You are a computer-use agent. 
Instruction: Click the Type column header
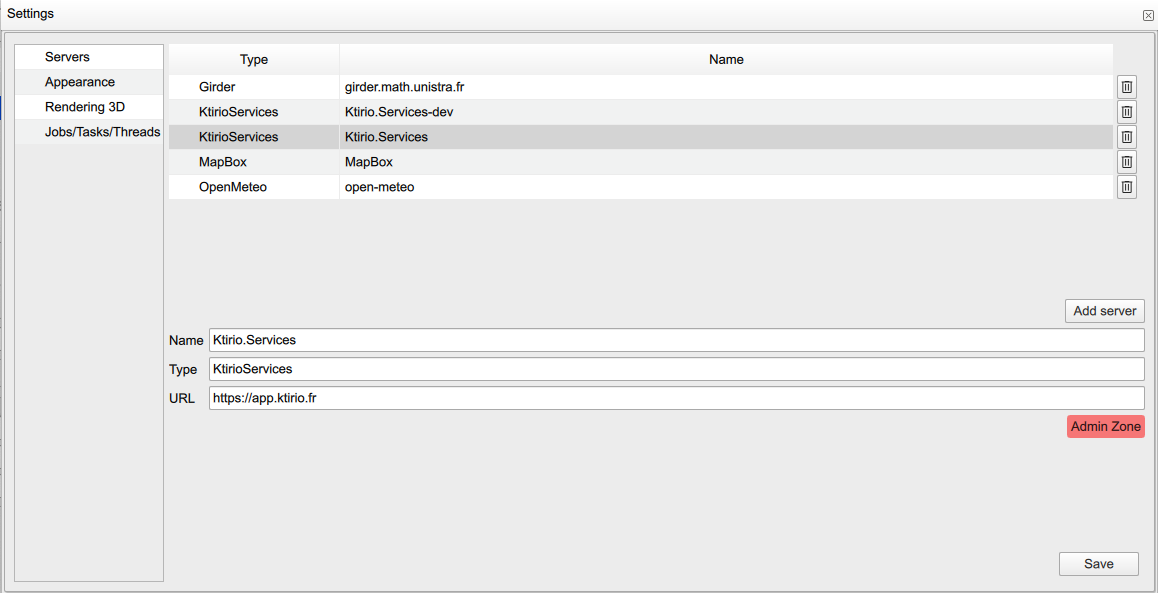point(253,59)
